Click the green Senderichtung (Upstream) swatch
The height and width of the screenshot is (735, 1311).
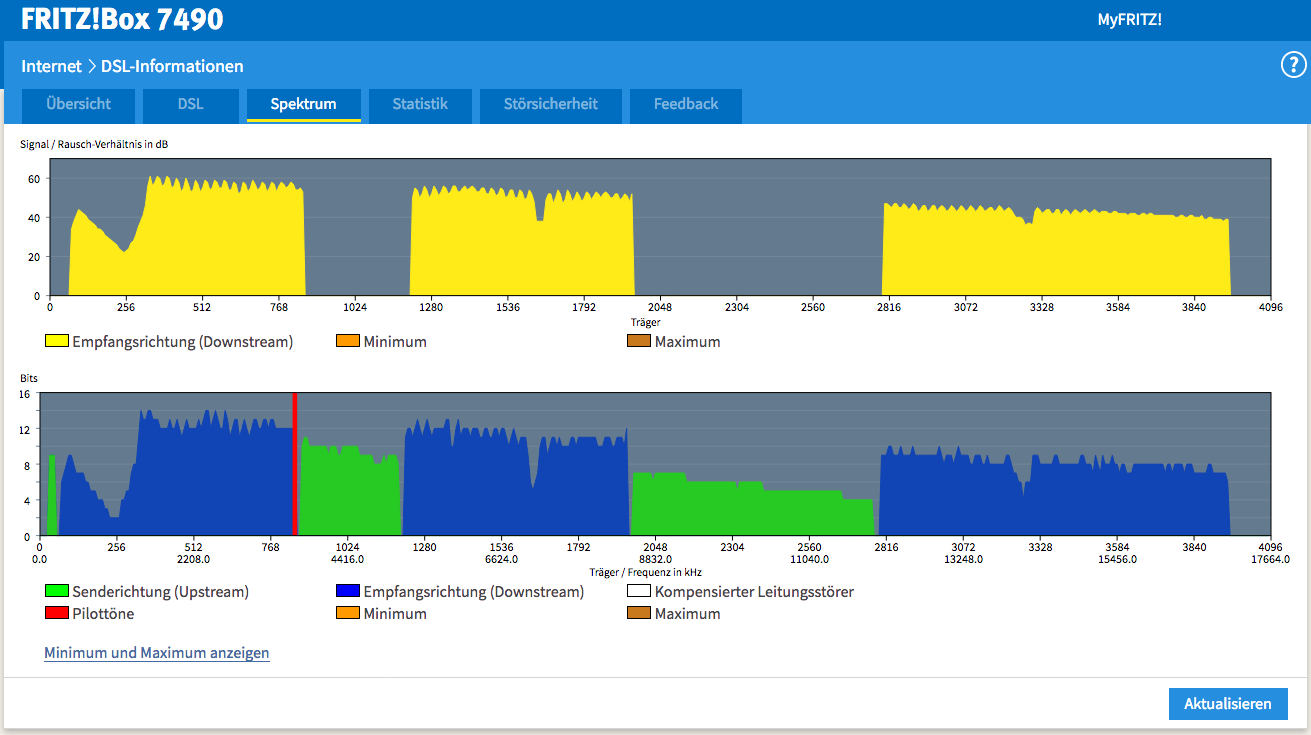point(56,591)
